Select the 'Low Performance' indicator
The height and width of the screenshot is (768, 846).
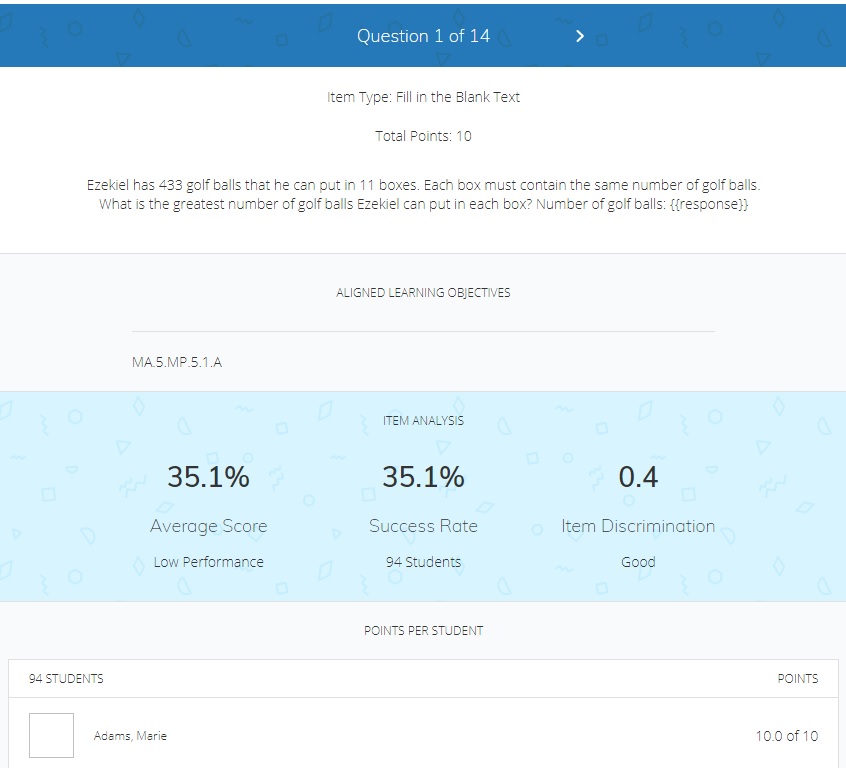(x=208, y=562)
